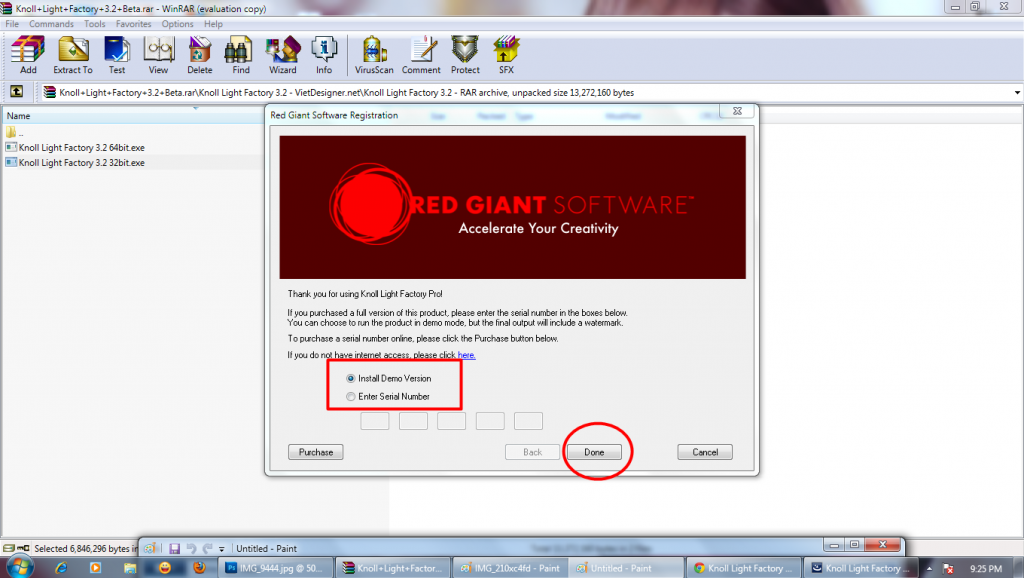Click the save icon in Paint title bar
This screenshot has height=578, width=1024.
174,549
